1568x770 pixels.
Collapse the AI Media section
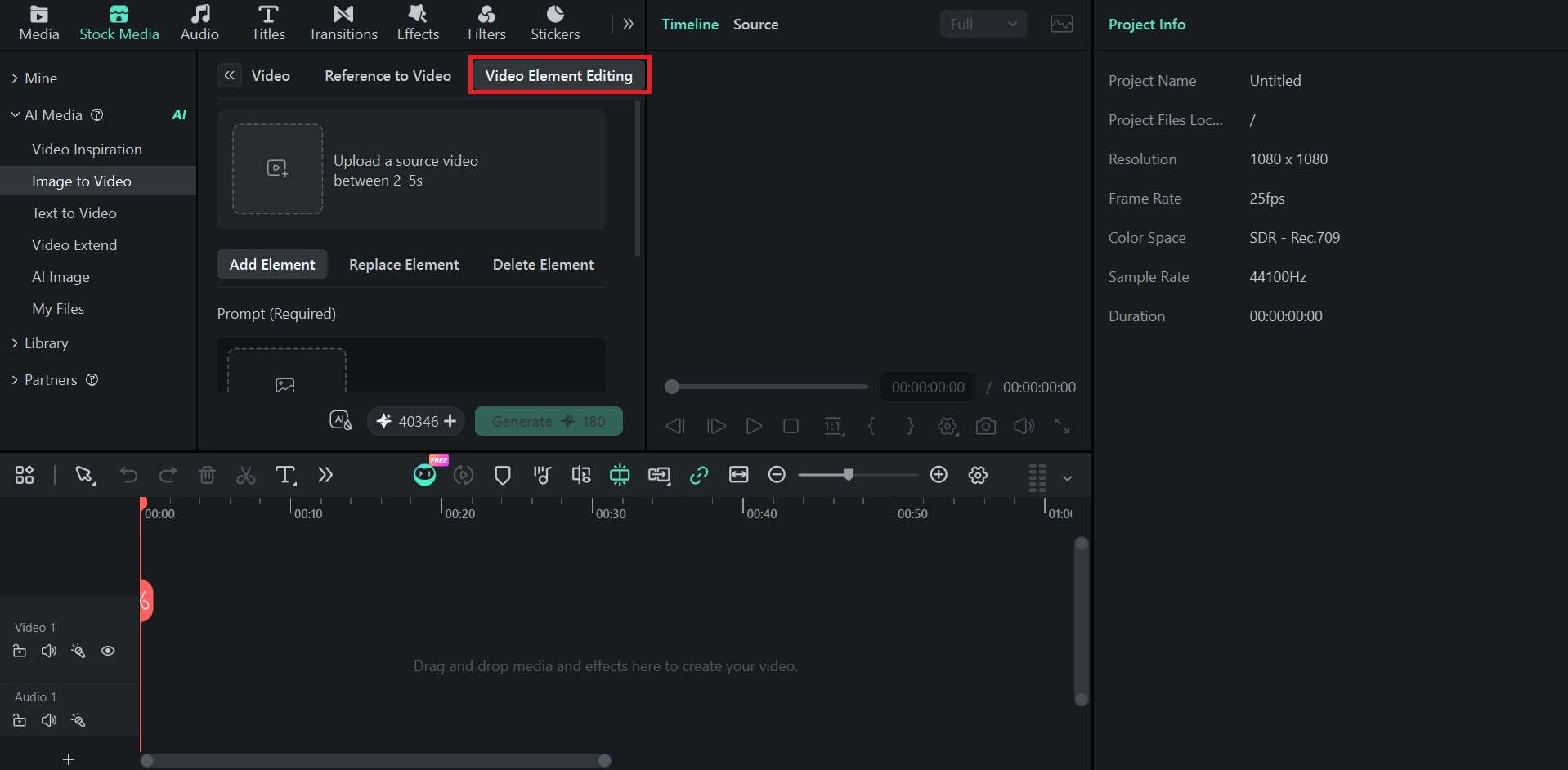(x=16, y=115)
